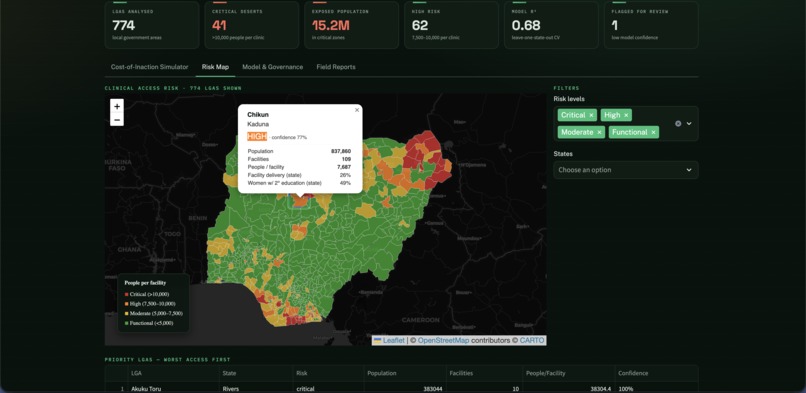The width and height of the screenshot is (806, 393).
Task: Zoom in on the map
Action: (117, 106)
